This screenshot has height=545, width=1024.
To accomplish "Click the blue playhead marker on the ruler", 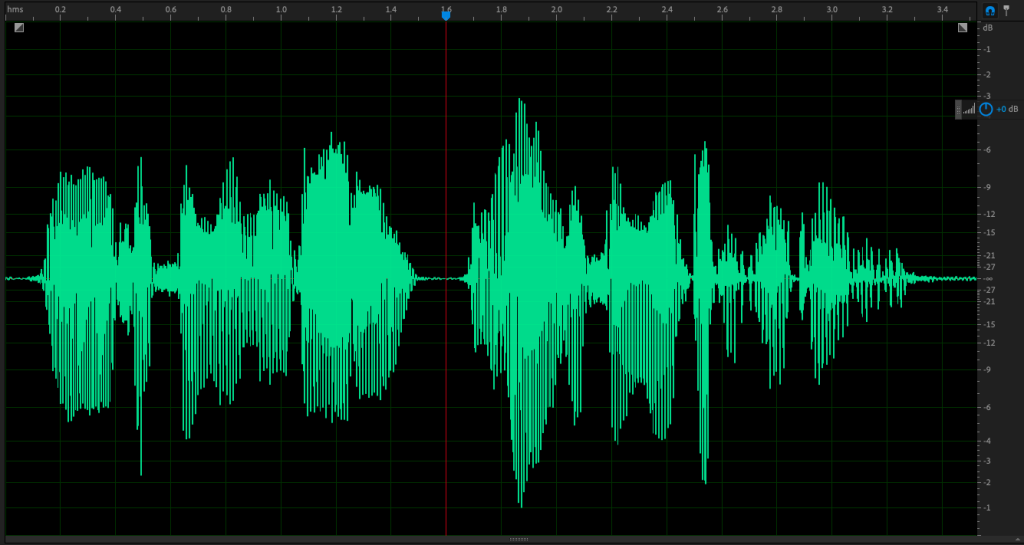I will pyautogui.click(x=446, y=15).
